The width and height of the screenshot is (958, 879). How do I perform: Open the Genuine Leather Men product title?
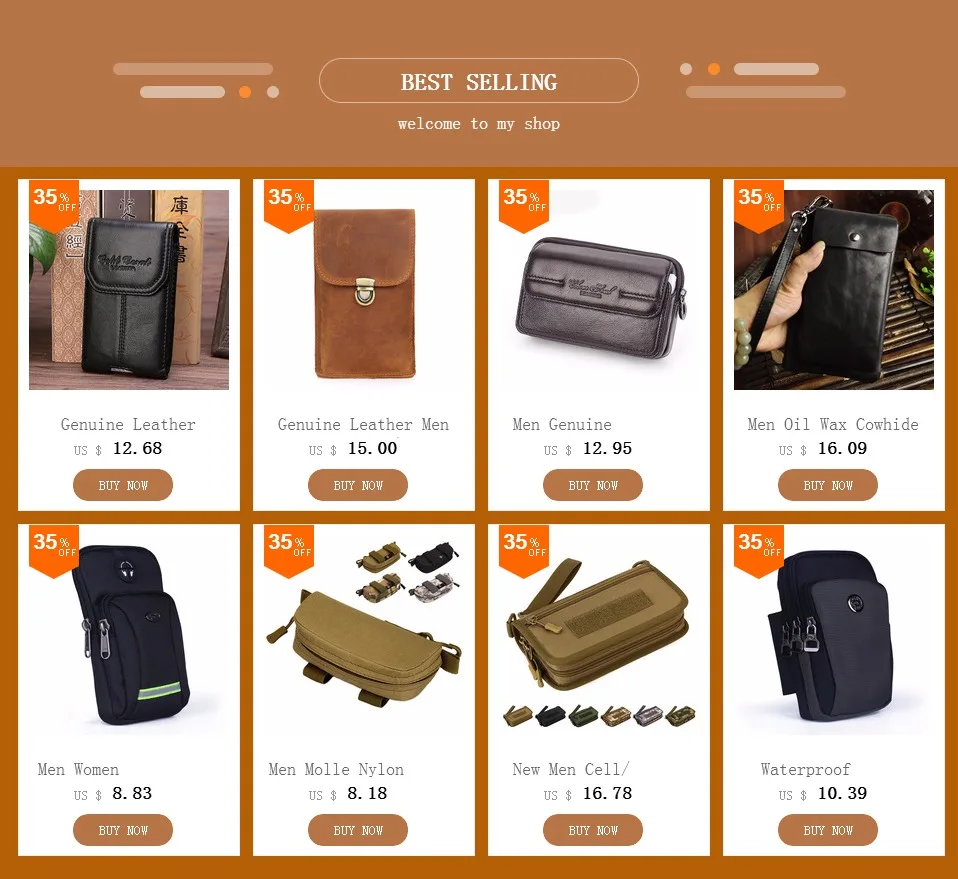(364, 425)
